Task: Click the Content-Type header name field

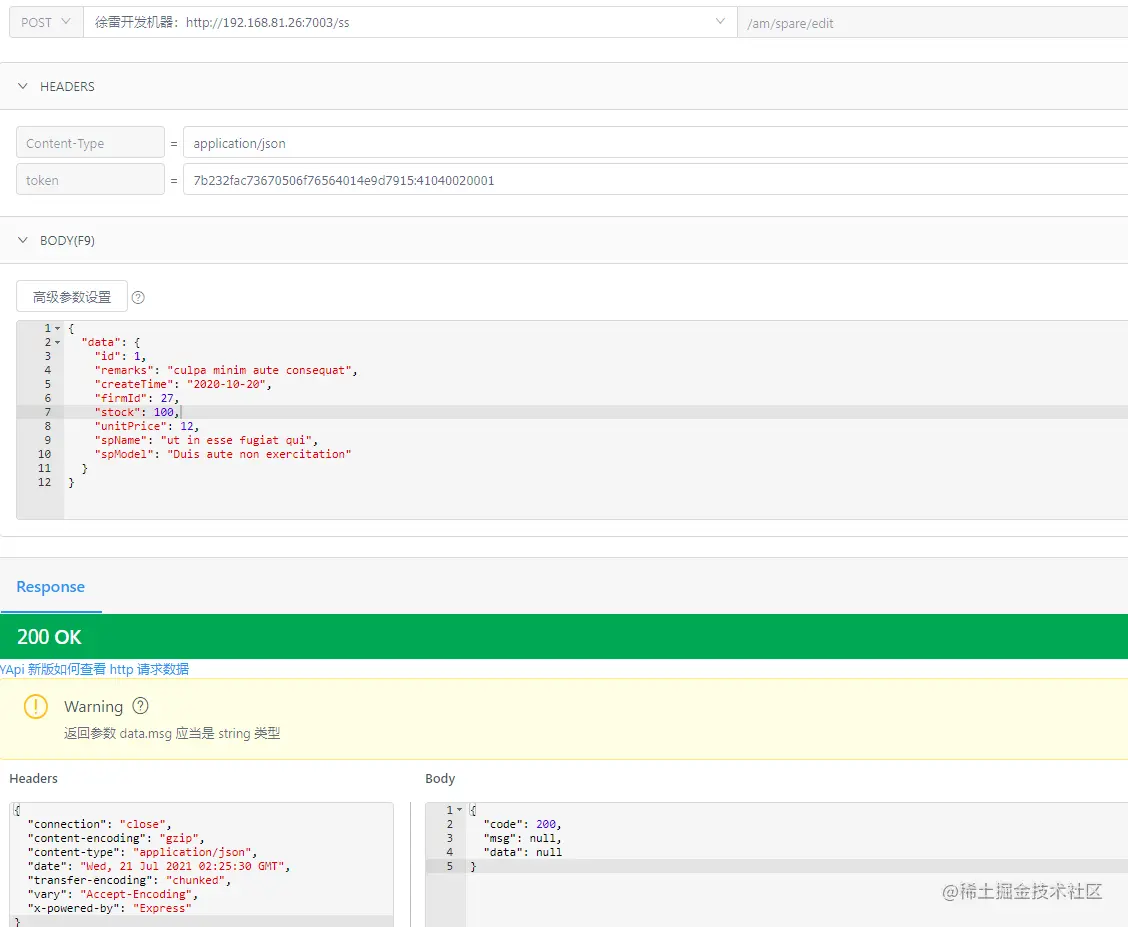Action: (91, 142)
